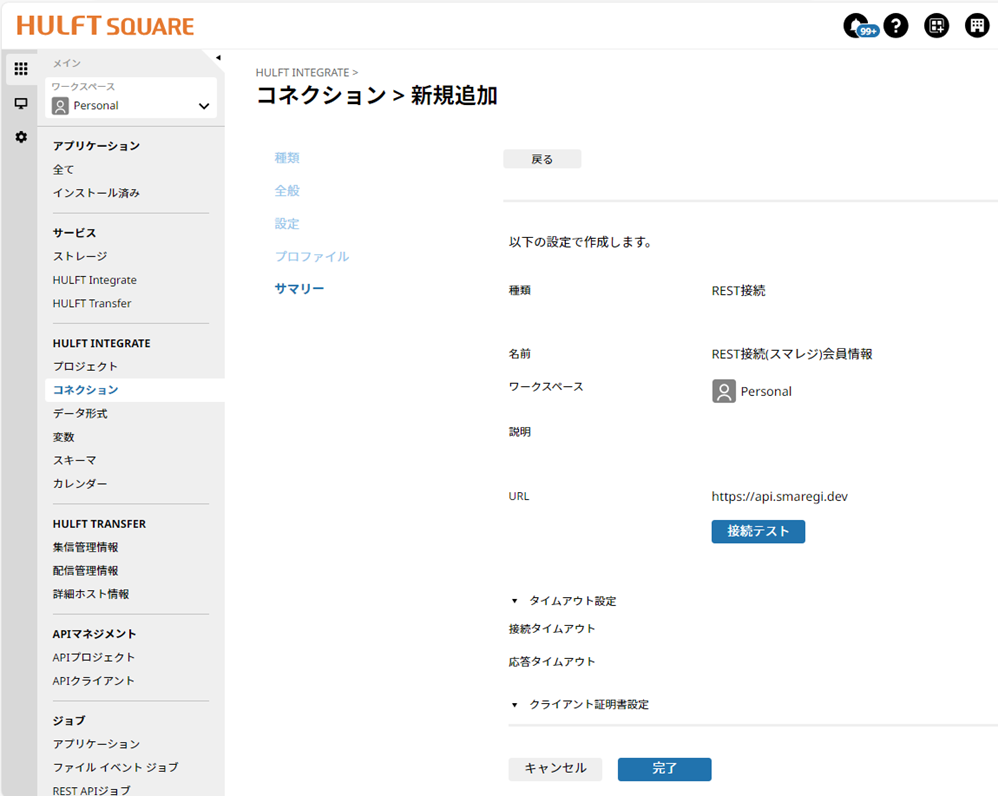Open the building organization icon in header
This screenshot has width=1007, height=796.
[x=977, y=26]
